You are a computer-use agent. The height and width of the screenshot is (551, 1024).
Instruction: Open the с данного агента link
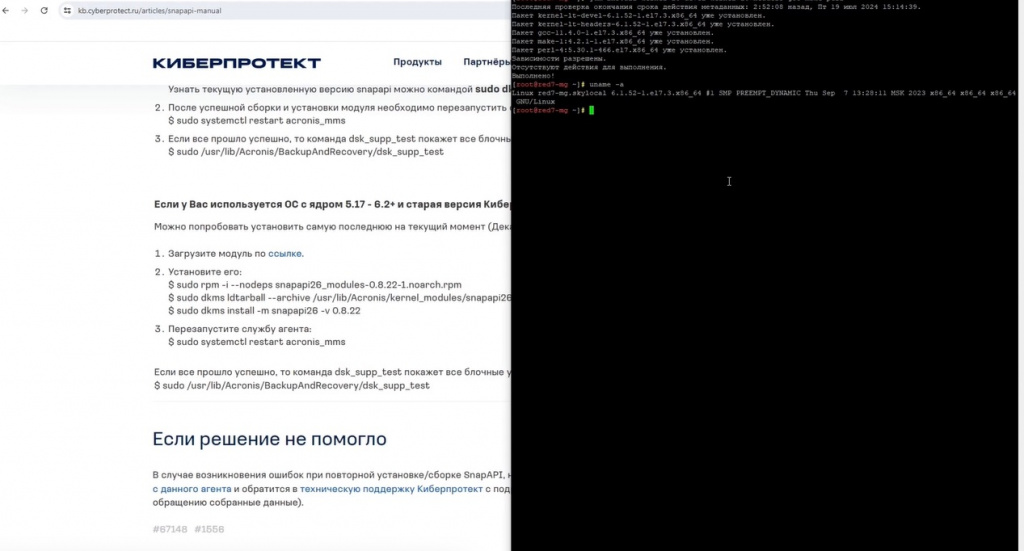click(x=192, y=488)
